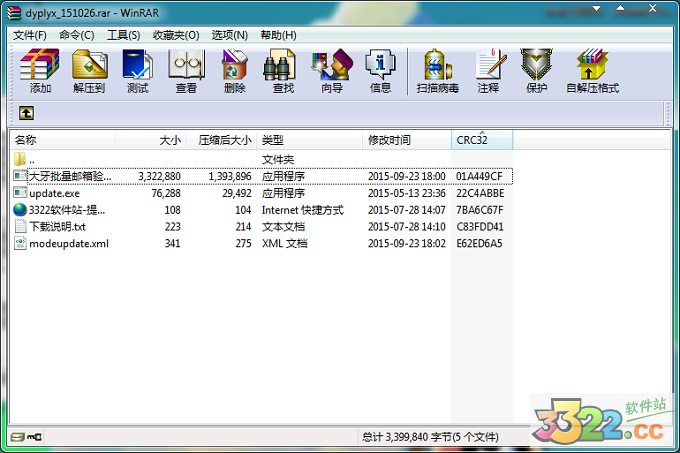Click status bar total 总计 3,399,840 字节
This screenshot has height=453, width=680.
(430, 437)
